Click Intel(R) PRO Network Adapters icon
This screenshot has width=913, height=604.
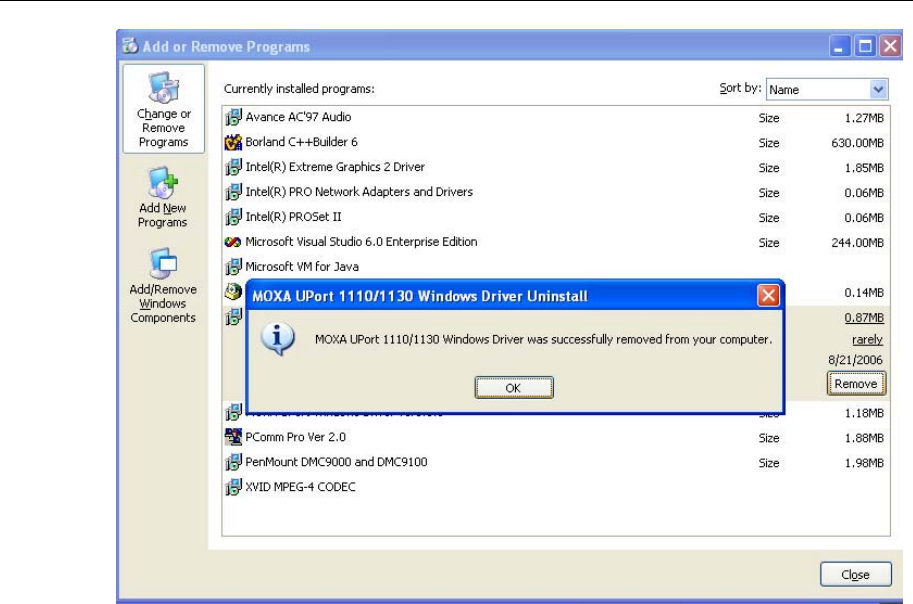click(x=233, y=192)
